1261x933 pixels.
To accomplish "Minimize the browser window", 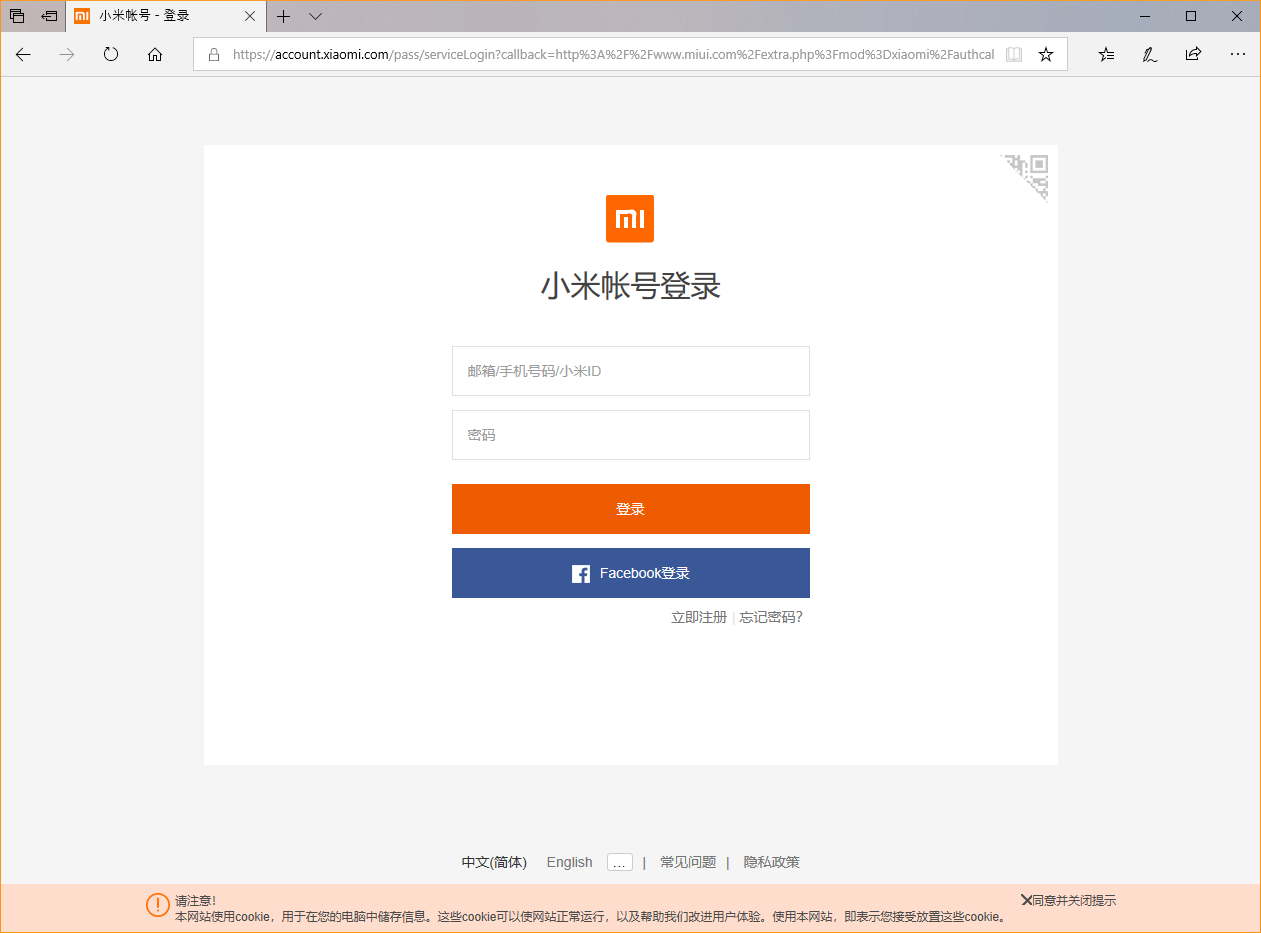I will (x=1144, y=16).
